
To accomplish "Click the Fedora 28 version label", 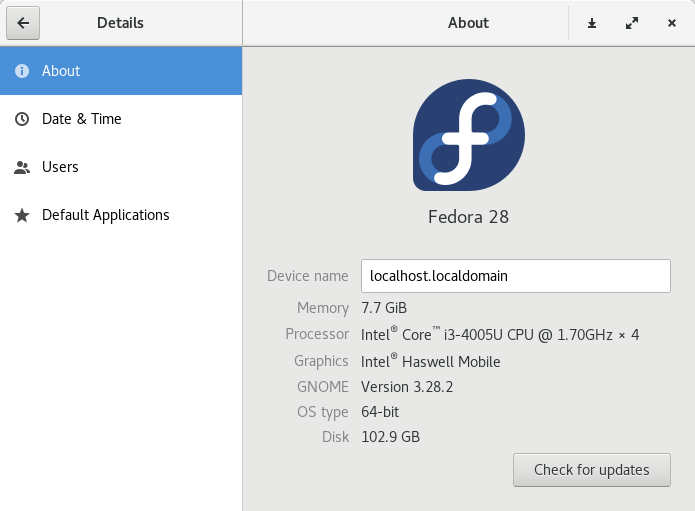I will click(468, 216).
